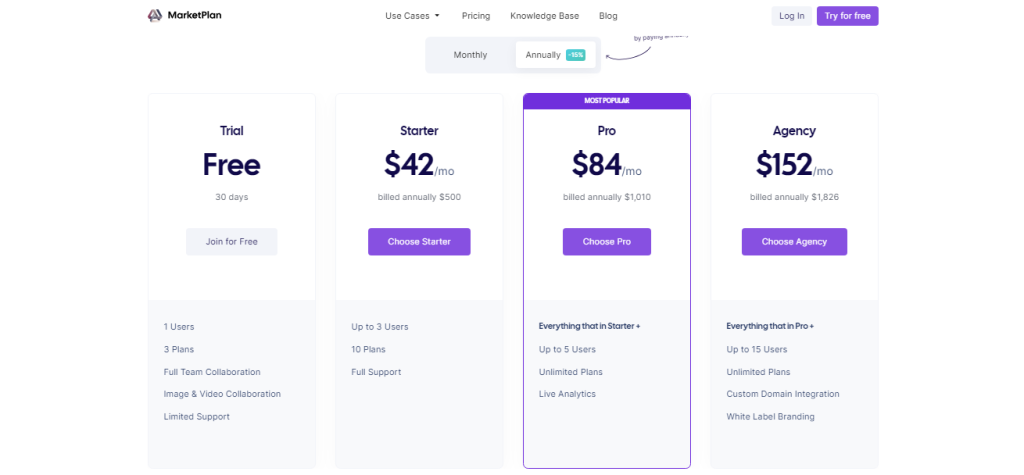The height and width of the screenshot is (475, 1024).
Task: Select the Choose Agency button
Action: click(x=794, y=242)
